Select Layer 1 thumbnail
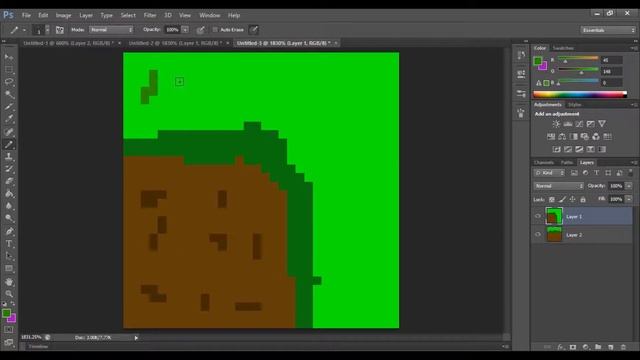Image resolution: width=640 pixels, height=360 pixels. (x=554, y=216)
